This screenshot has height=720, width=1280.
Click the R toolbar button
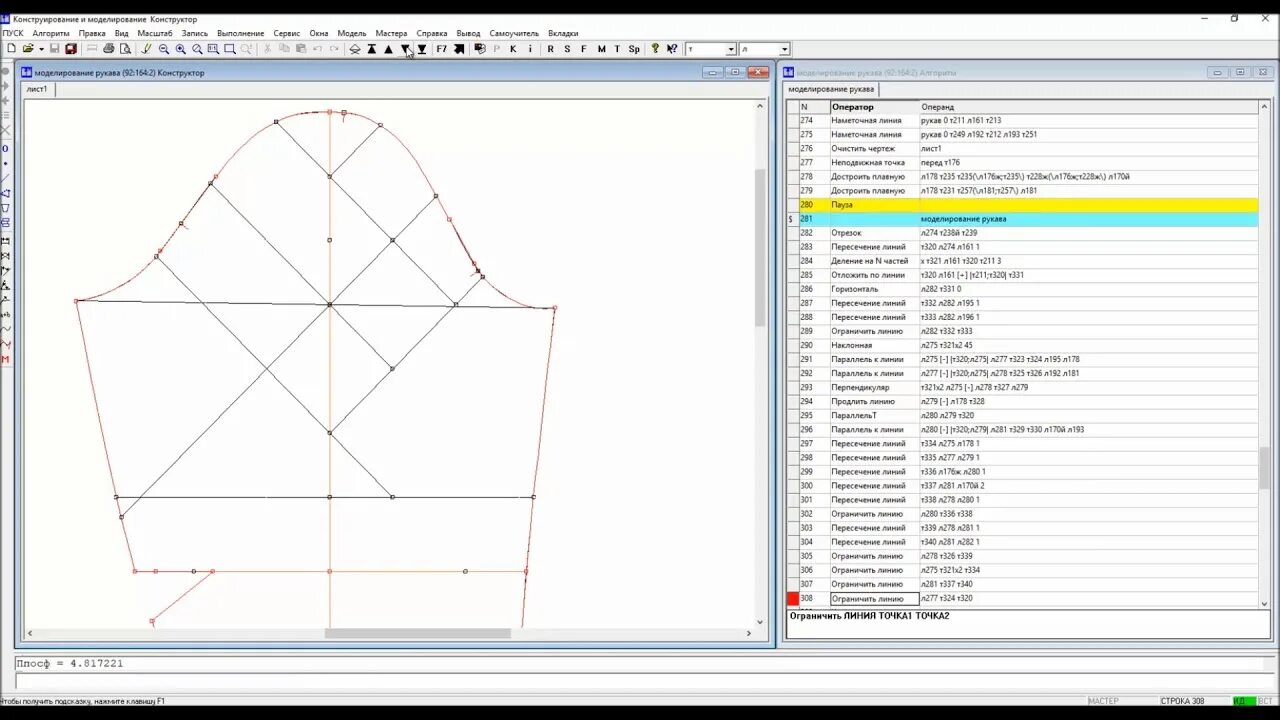(x=550, y=49)
